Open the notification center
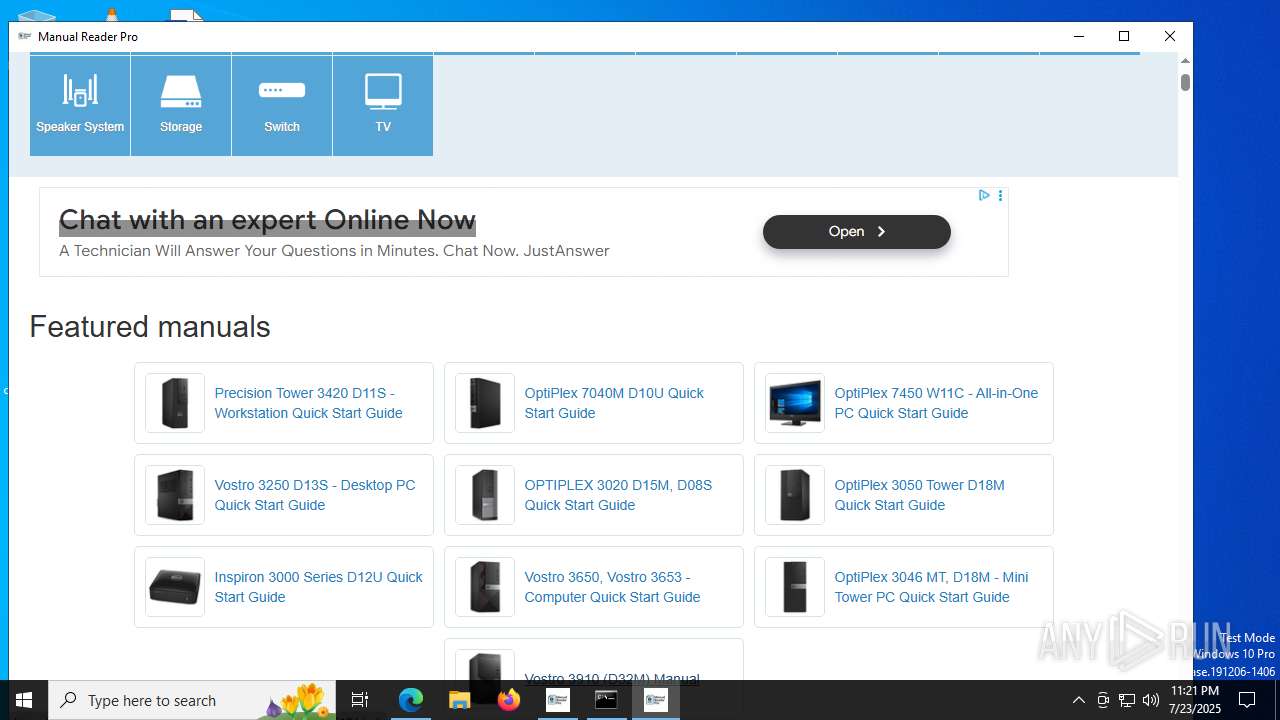Viewport: 1280px width, 720px height. coord(1247,700)
